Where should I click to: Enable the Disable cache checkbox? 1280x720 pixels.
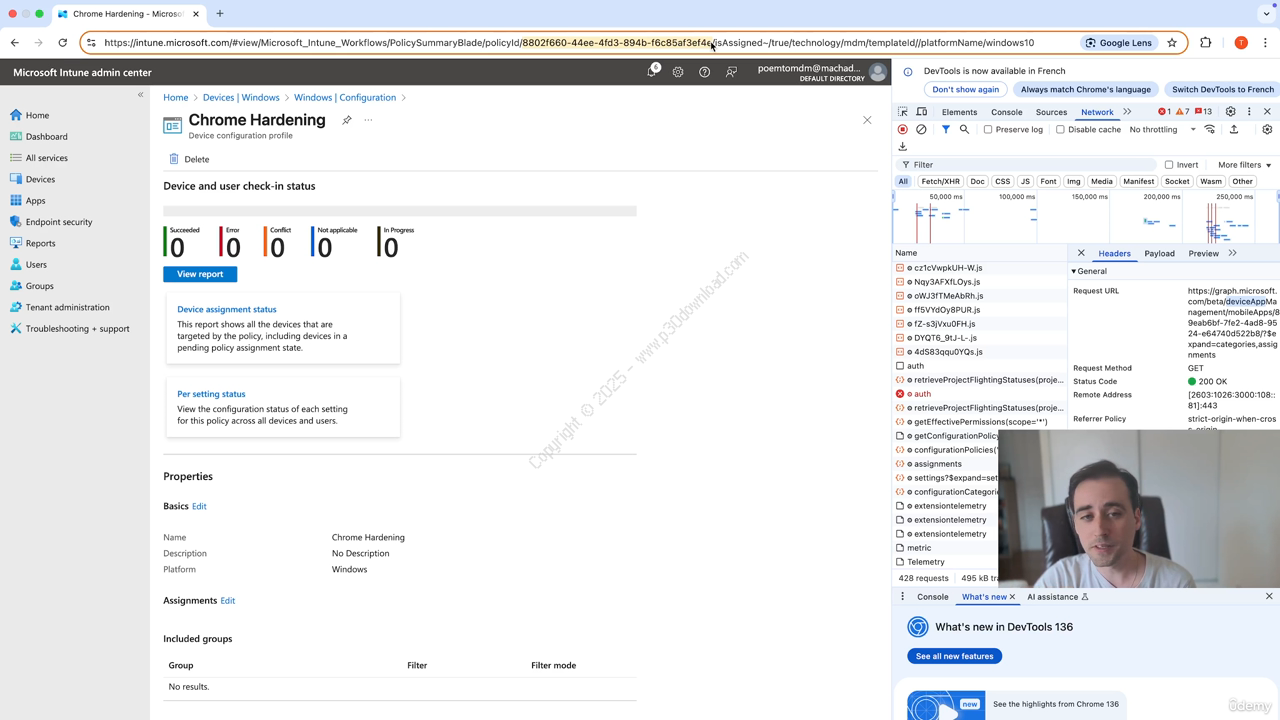pos(1061,129)
